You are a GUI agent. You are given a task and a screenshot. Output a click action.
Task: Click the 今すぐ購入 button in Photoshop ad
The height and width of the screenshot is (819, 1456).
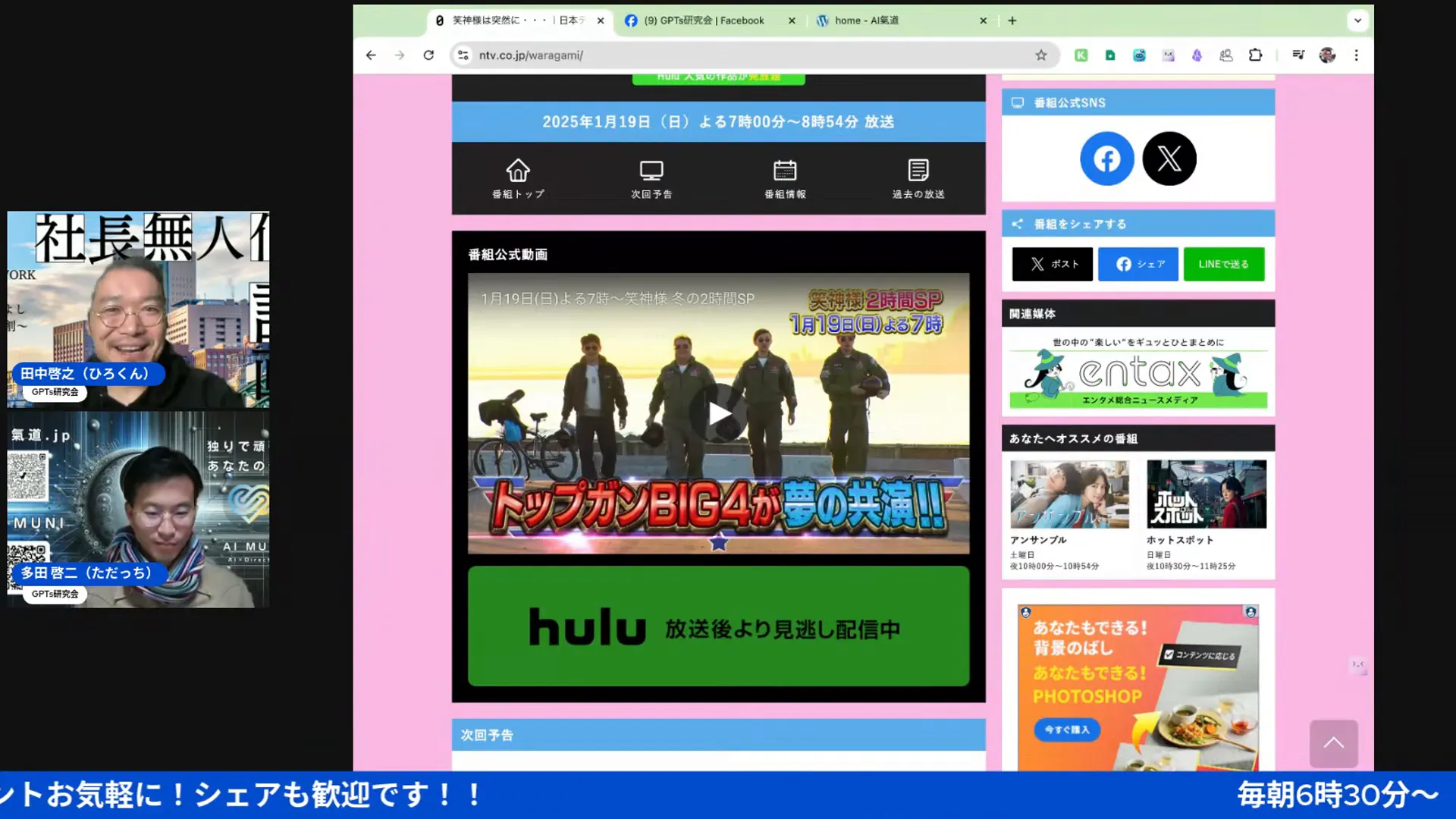[1067, 730]
